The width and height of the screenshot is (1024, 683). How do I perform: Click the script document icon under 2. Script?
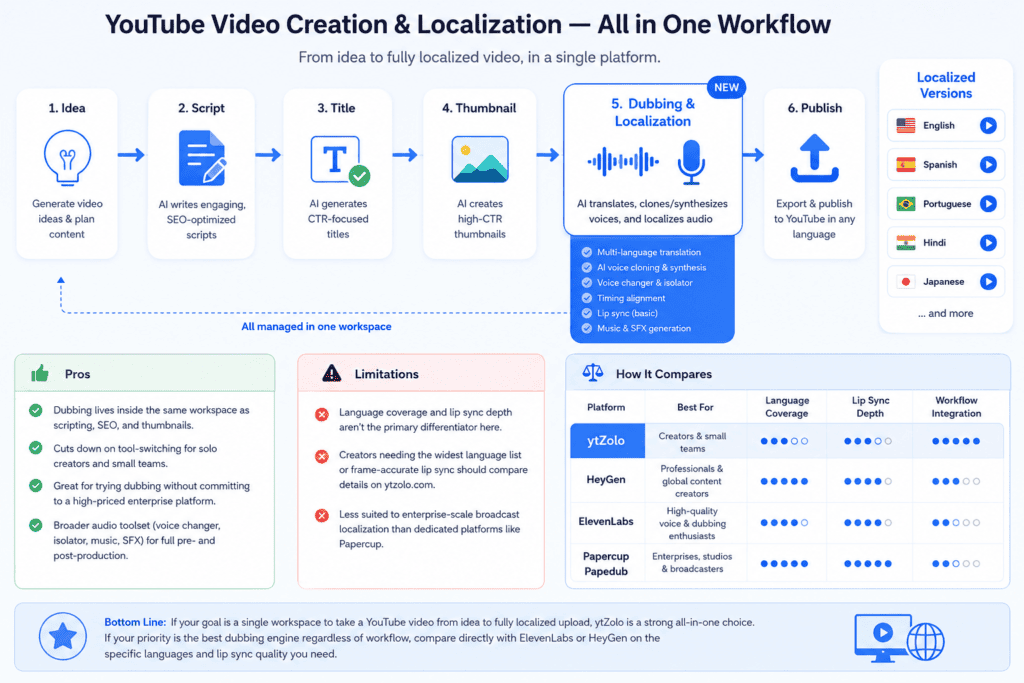202,158
